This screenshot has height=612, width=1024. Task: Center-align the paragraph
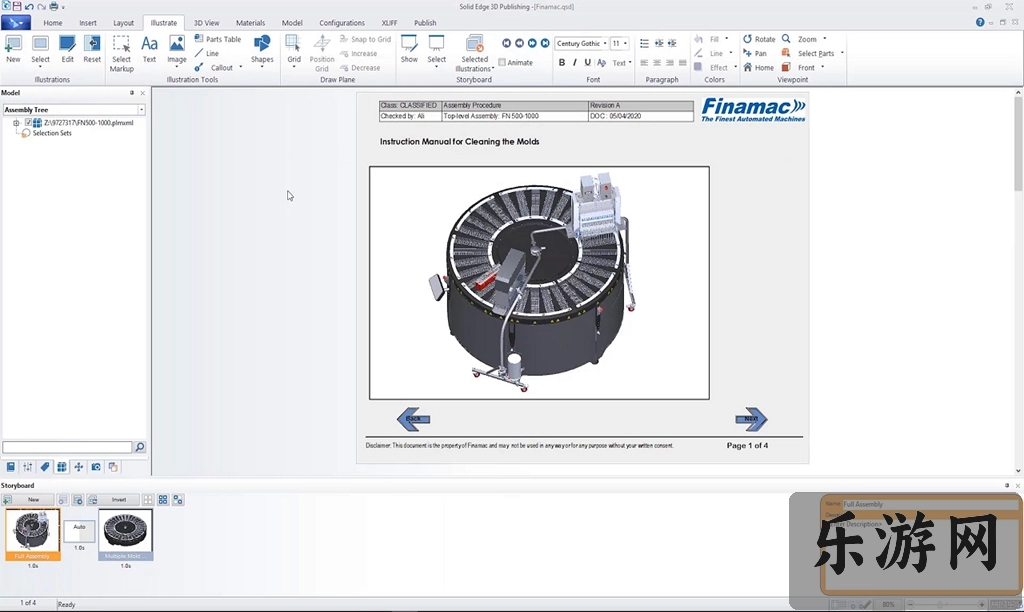pyautogui.click(x=657, y=63)
